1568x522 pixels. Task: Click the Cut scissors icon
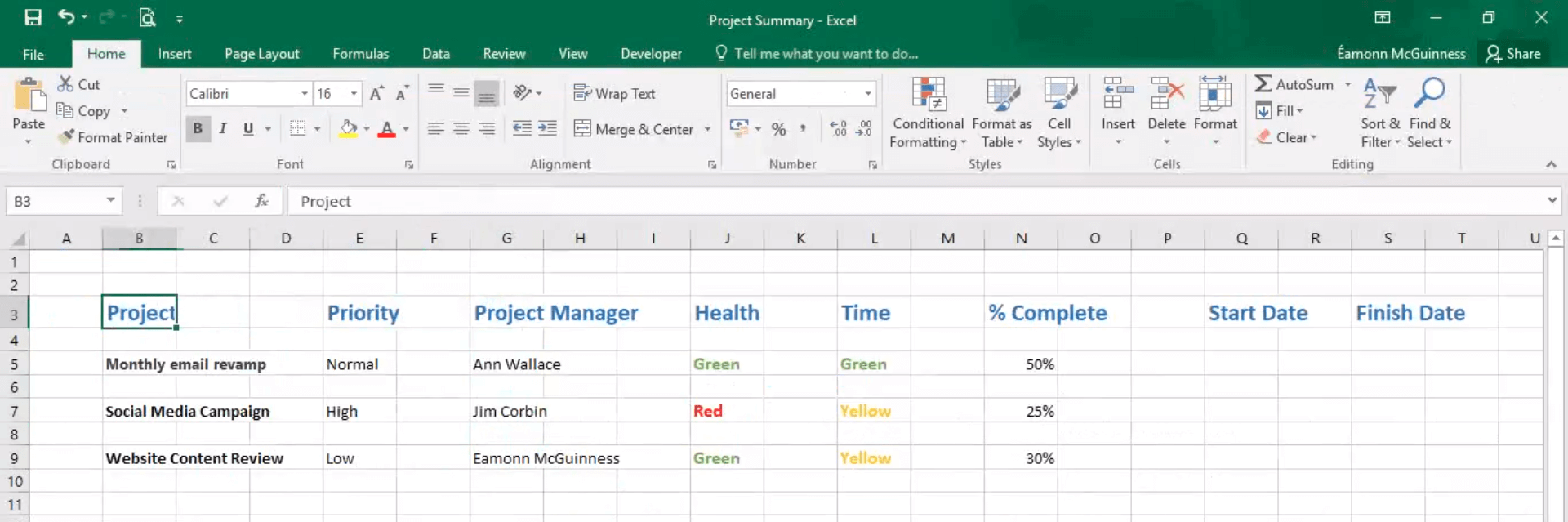65,84
